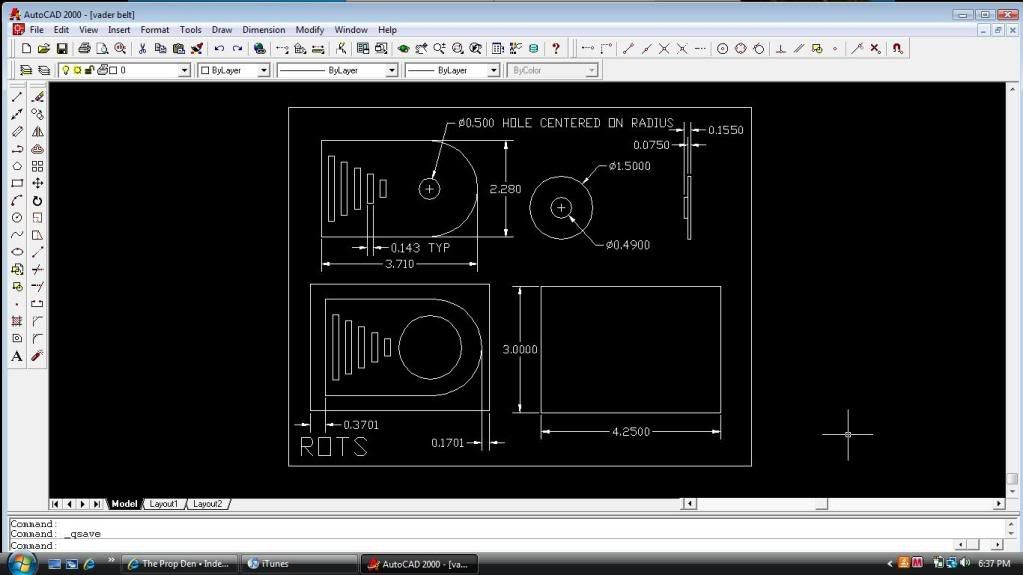Switch to the Layout2 tab
1023x575 pixels.
tap(207, 504)
